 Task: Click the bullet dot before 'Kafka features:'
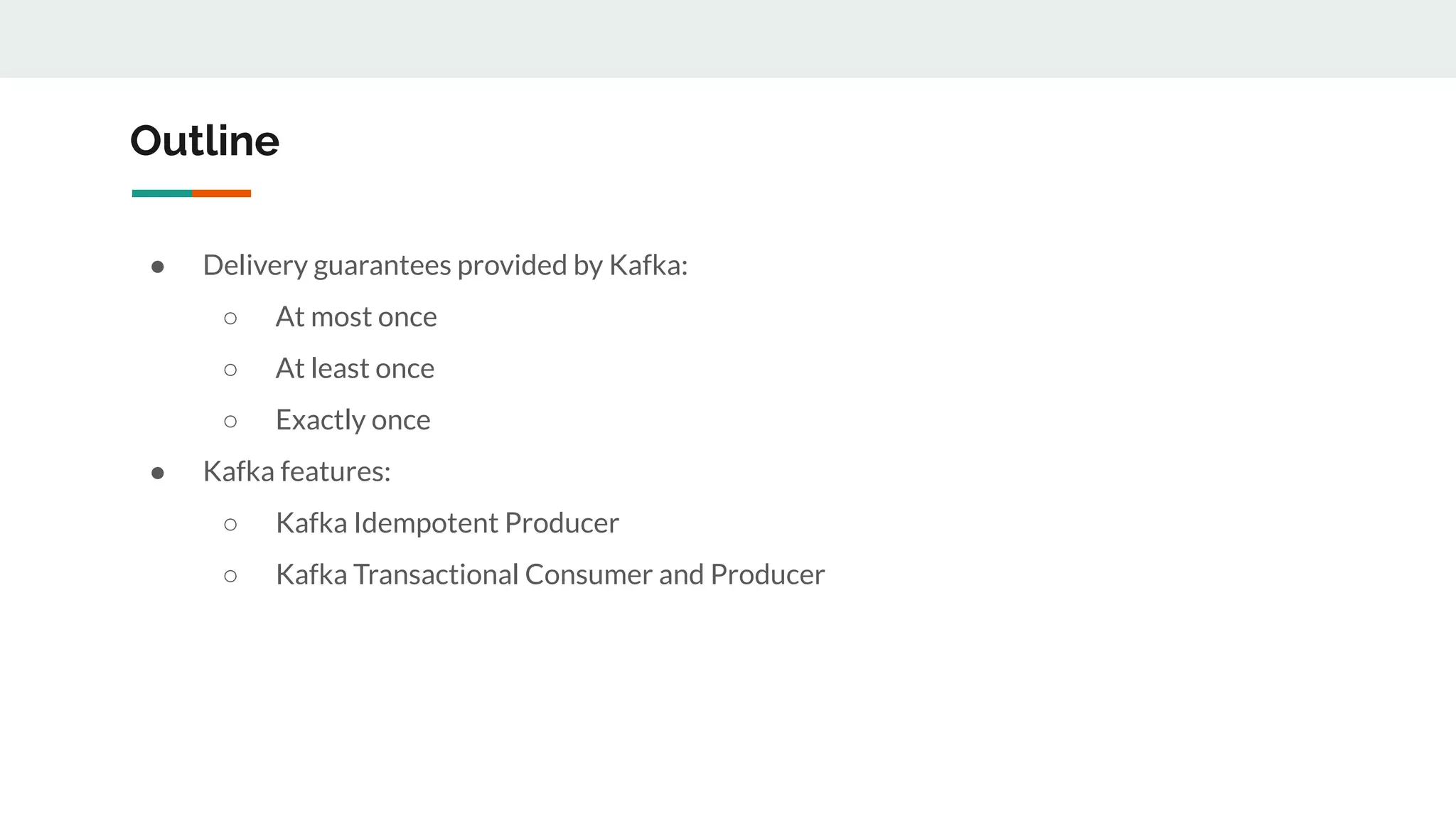158,473
